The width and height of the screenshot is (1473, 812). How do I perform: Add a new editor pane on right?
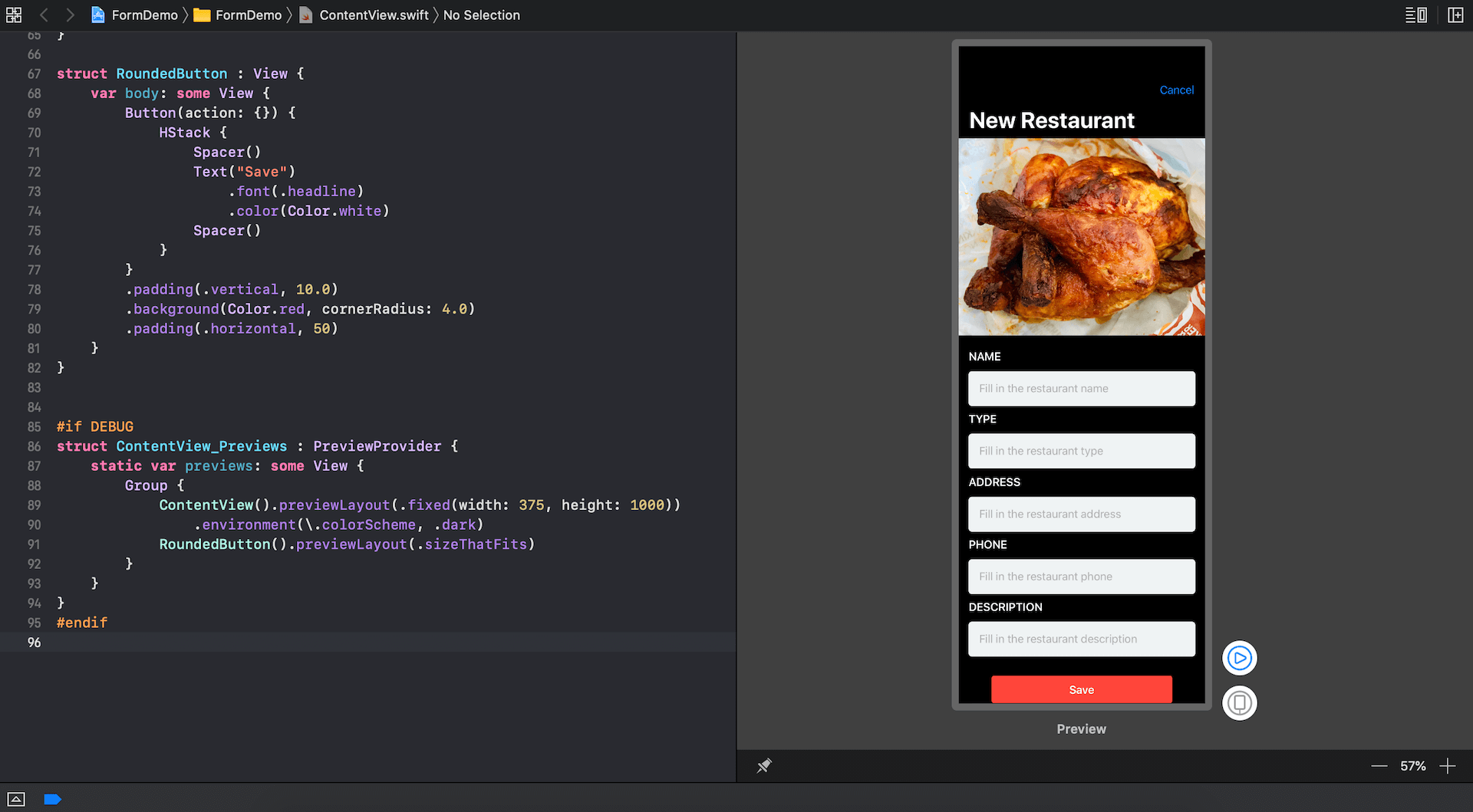click(x=1455, y=15)
